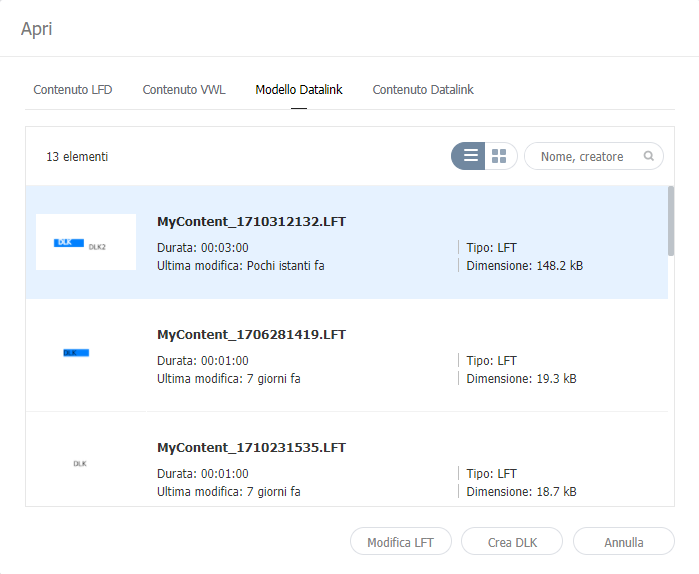Click the vertical scrollbar of the list

(671, 220)
